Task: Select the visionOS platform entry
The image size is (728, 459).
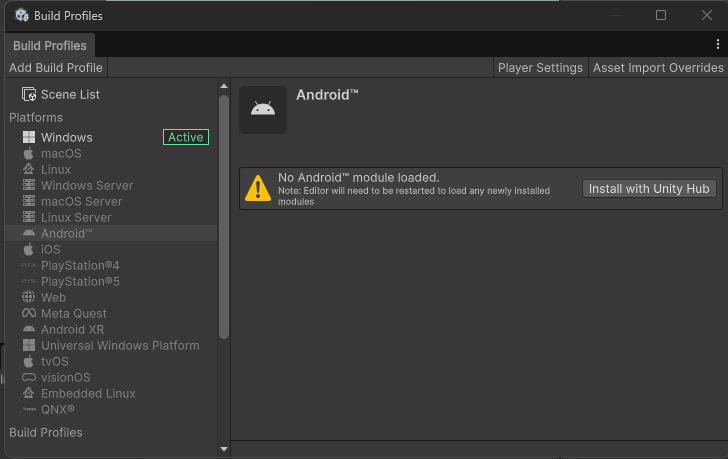Action: point(66,378)
